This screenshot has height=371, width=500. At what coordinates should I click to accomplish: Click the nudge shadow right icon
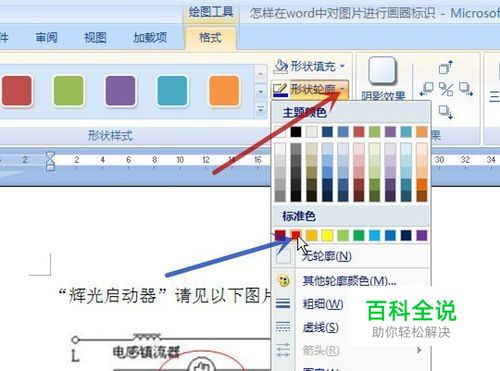click(466, 89)
